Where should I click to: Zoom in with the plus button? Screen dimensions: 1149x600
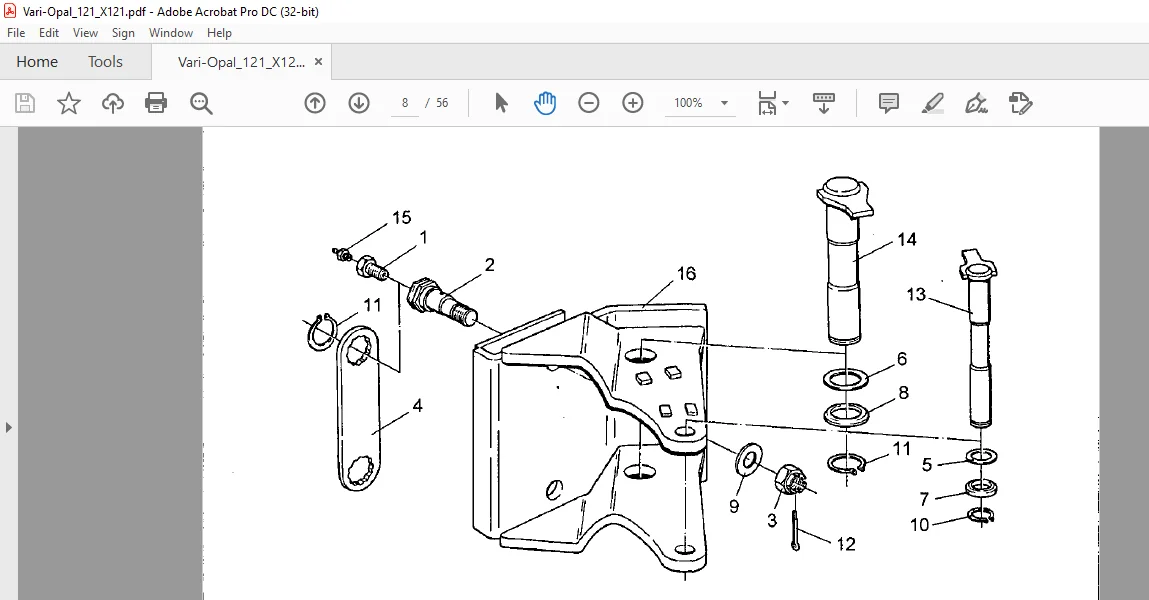pos(632,103)
